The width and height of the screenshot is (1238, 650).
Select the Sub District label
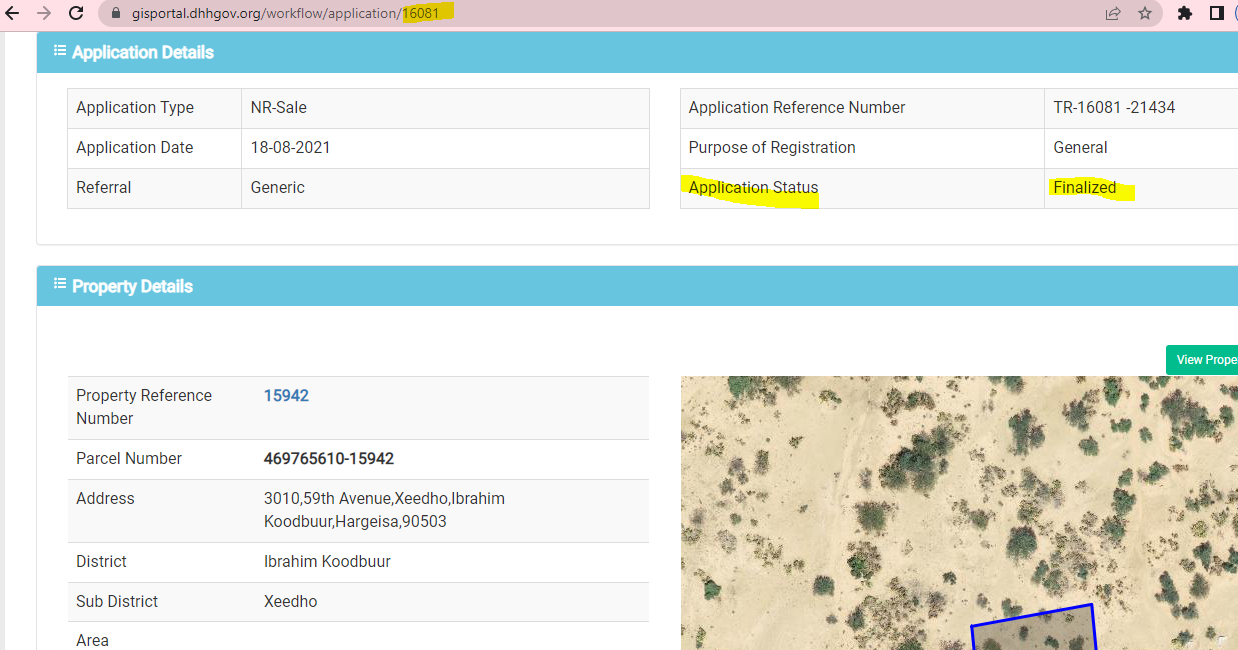pos(117,602)
